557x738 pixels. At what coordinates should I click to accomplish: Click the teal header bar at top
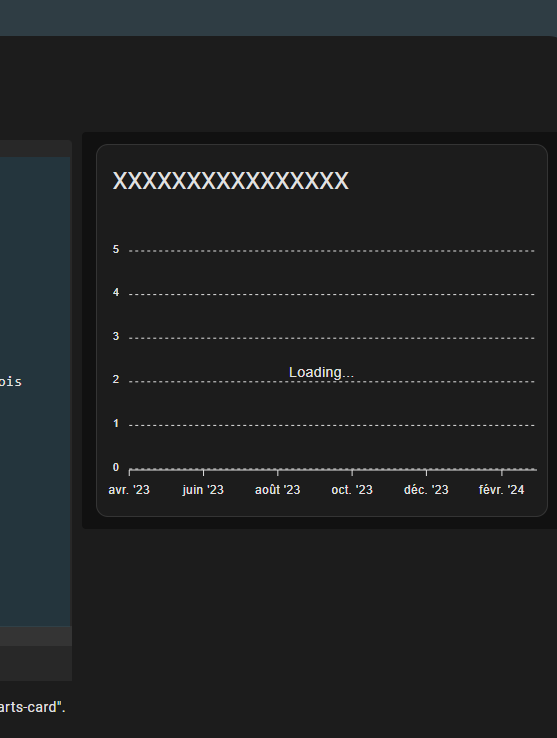278,18
